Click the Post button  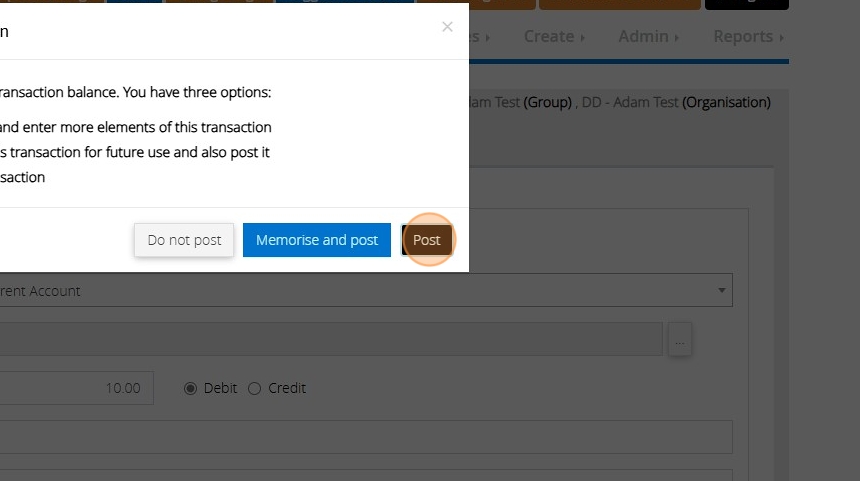tap(427, 240)
